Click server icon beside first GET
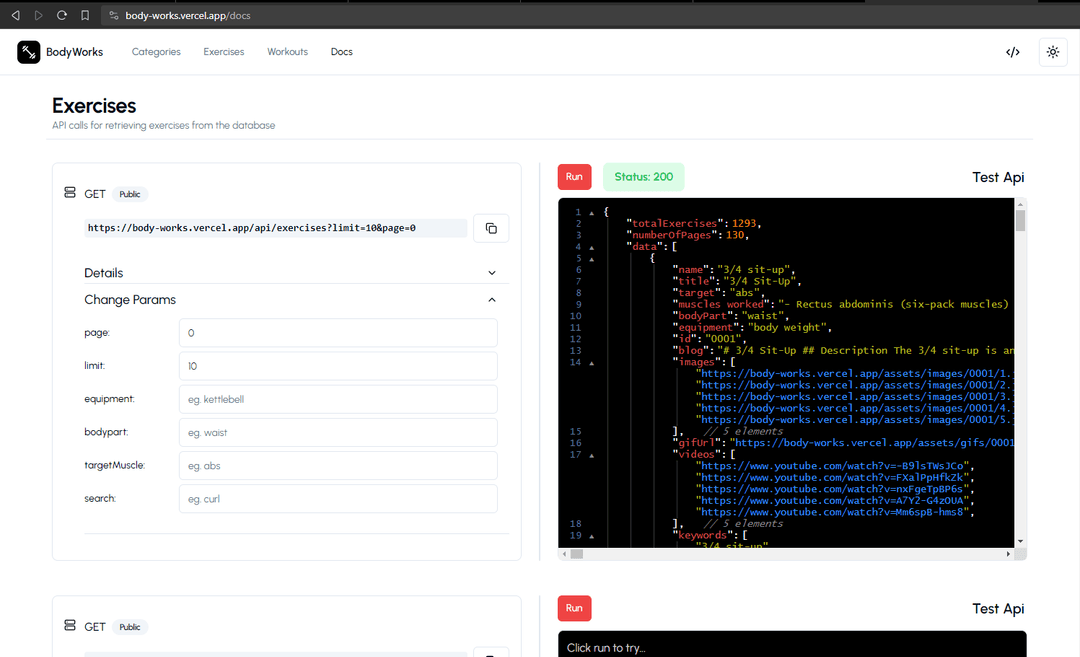The image size is (1080, 657). (70, 193)
